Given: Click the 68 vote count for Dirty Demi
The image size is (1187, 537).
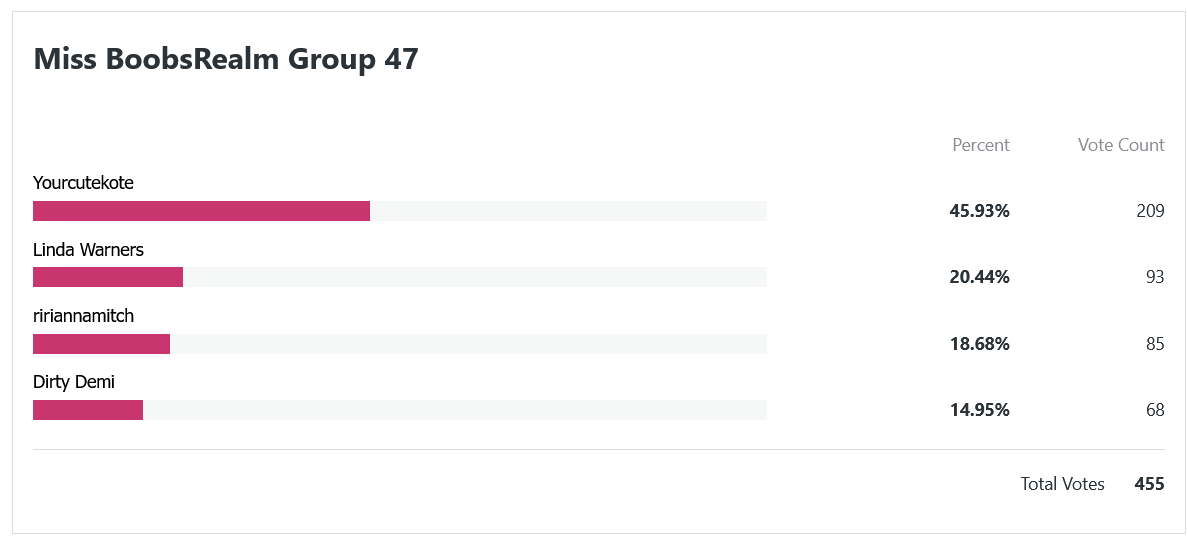Looking at the screenshot, I should pyautogui.click(x=1154, y=410).
